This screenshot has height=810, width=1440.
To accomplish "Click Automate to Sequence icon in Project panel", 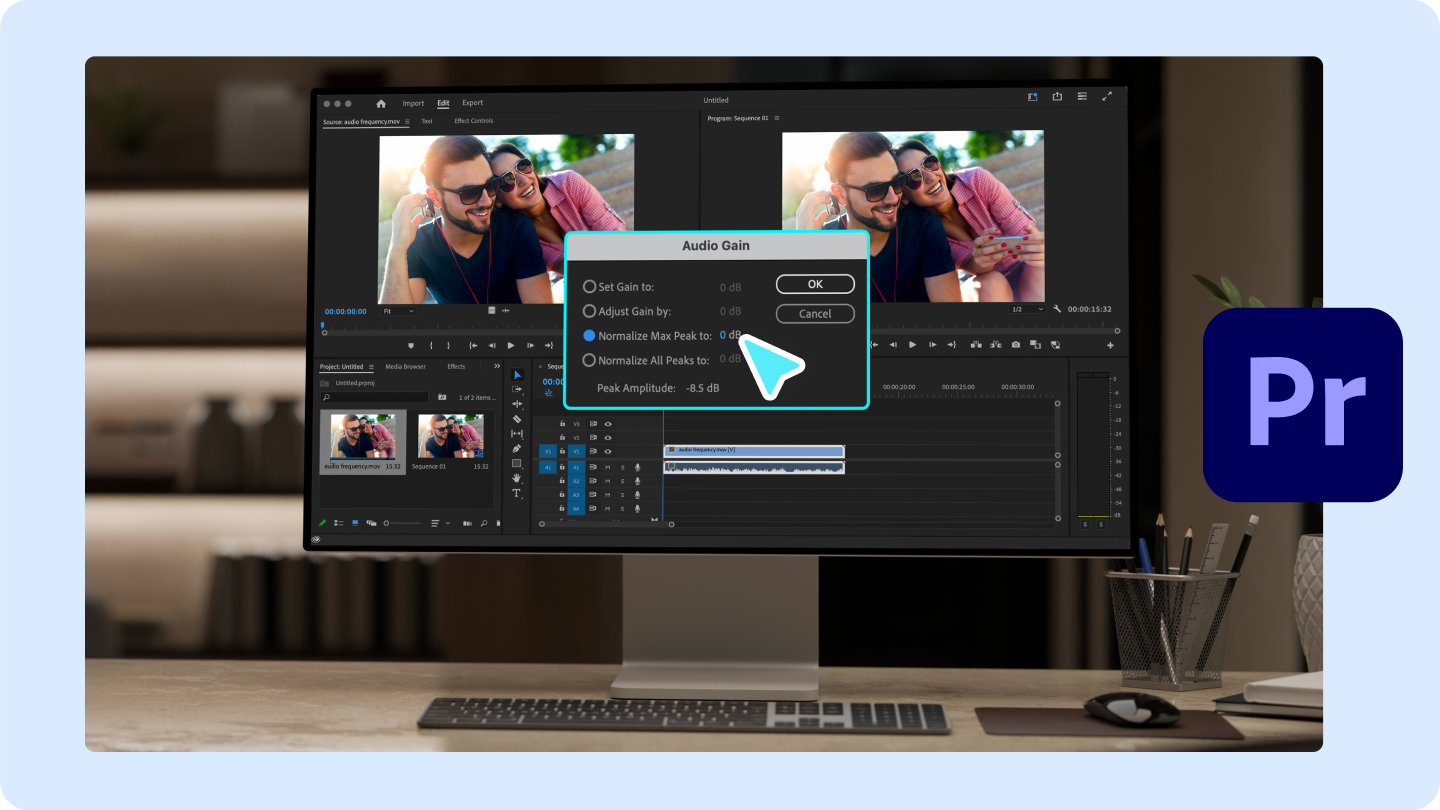I will pos(467,523).
